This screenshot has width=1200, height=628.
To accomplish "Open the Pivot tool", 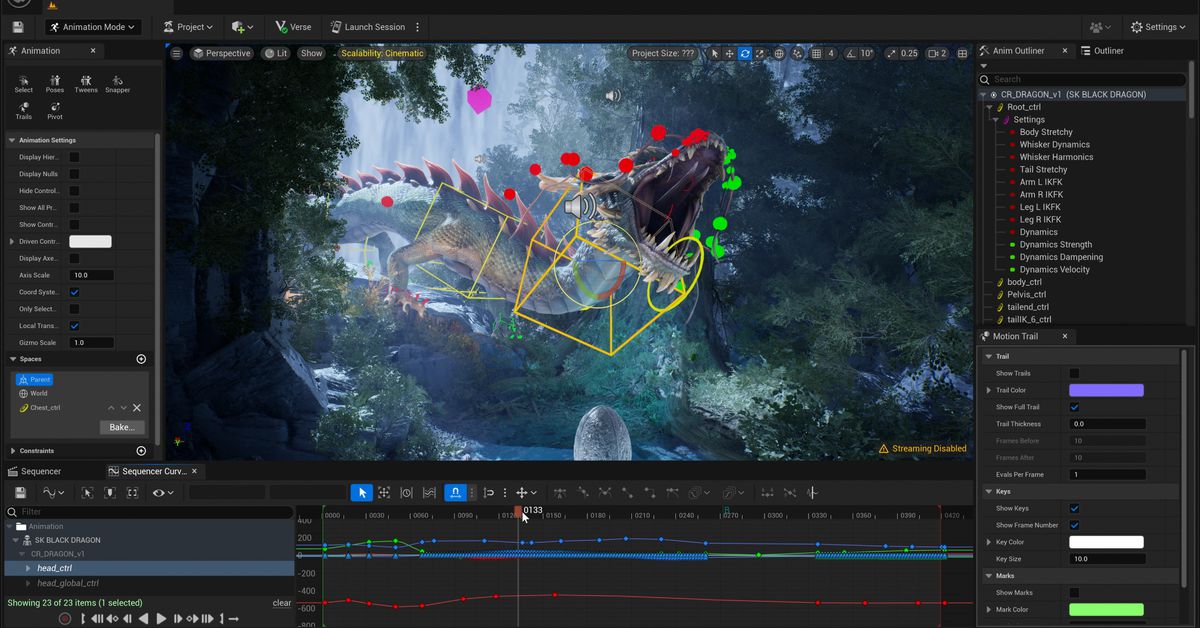I will click(54, 110).
